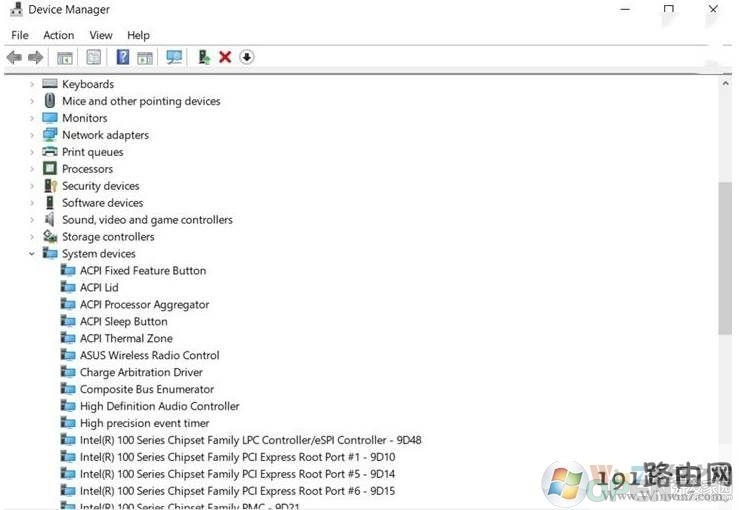
Task: Expand the Storage controllers node
Action: click(32, 237)
